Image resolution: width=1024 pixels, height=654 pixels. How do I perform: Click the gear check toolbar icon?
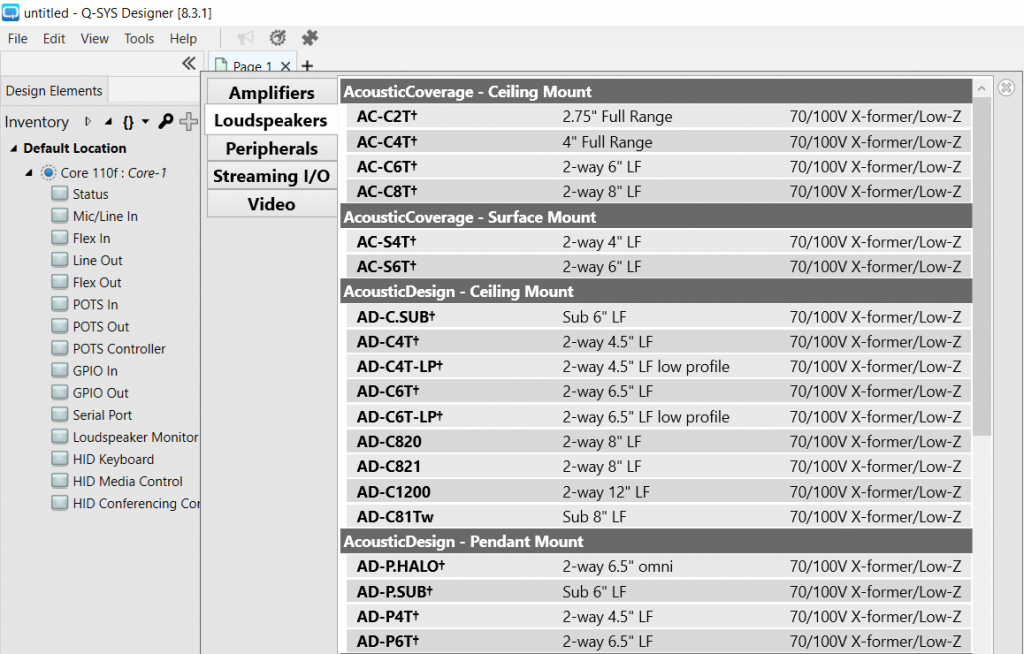(x=278, y=38)
